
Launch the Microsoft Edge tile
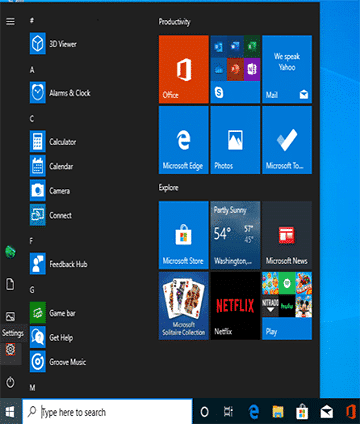pyautogui.click(x=184, y=140)
